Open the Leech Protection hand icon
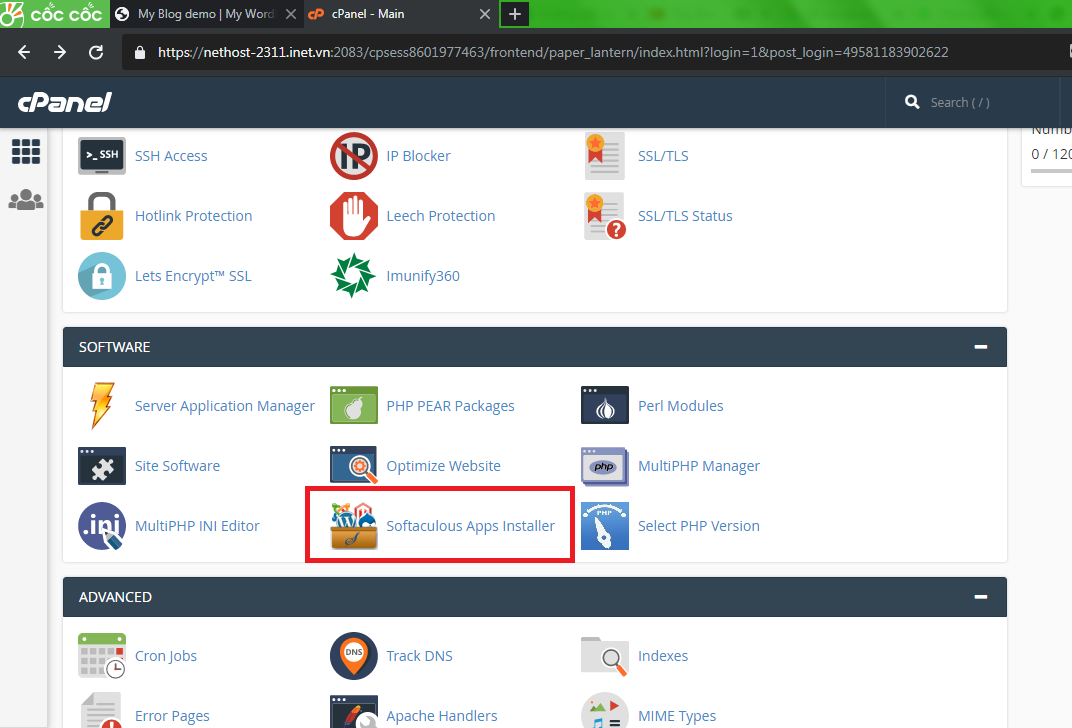The image size is (1072, 728). 353,216
